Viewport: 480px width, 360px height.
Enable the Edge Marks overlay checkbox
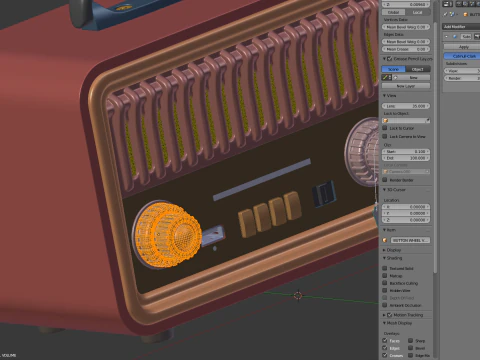pyautogui.click(x=411, y=355)
